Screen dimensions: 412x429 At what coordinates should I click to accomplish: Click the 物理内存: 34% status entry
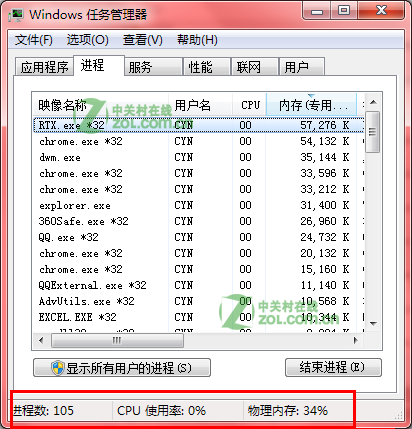tap(288, 411)
